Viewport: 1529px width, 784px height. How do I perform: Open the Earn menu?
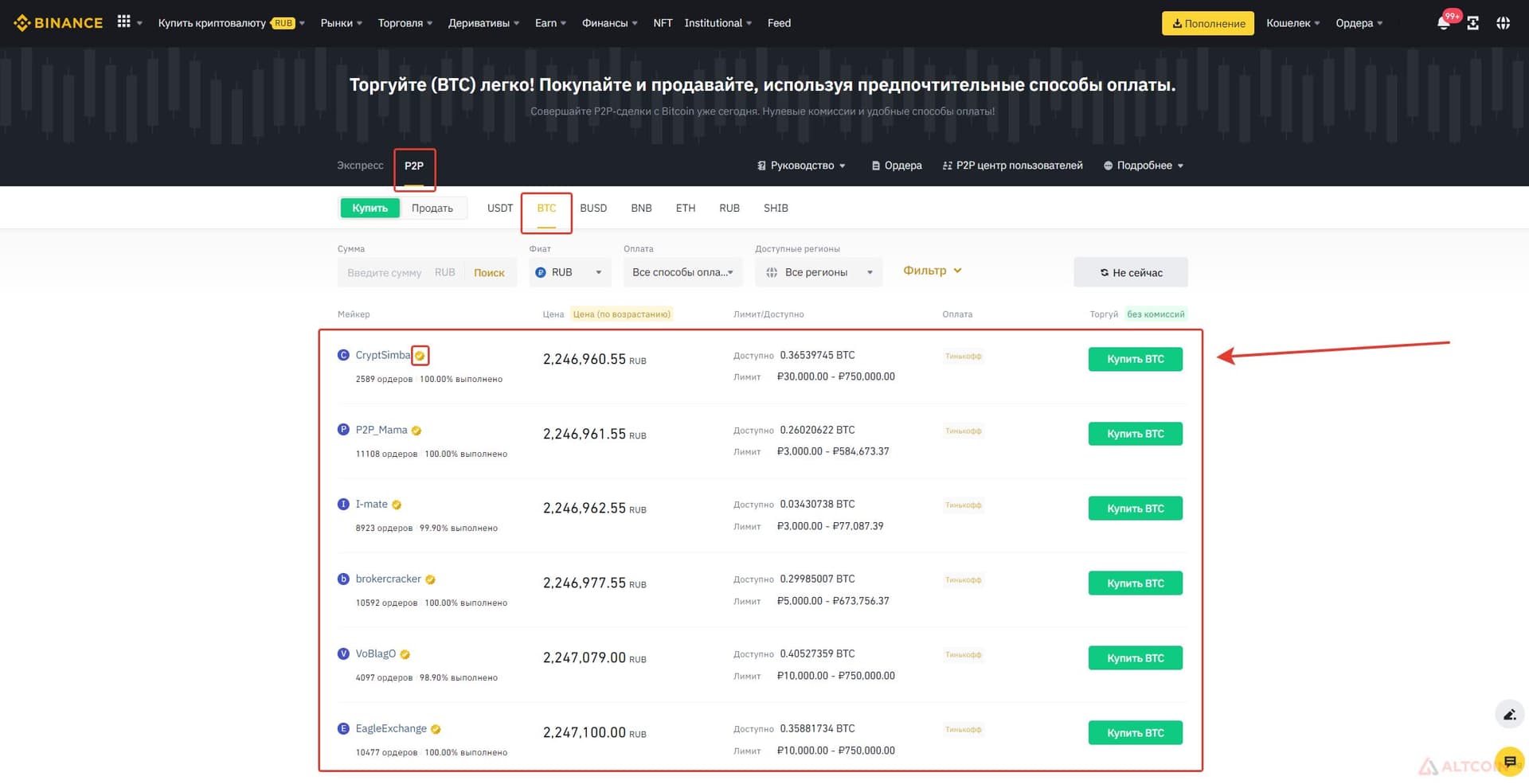pyautogui.click(x=550, y=23)
